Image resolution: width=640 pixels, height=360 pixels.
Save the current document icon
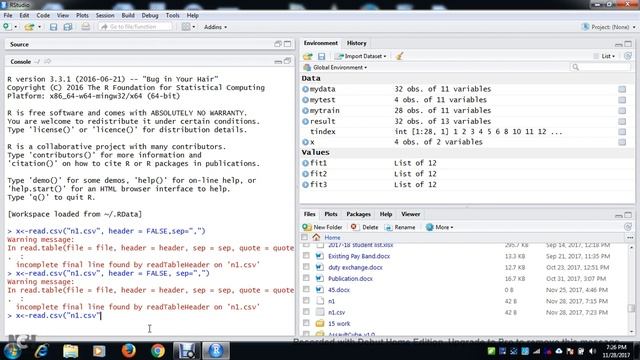tap(53, 27)
